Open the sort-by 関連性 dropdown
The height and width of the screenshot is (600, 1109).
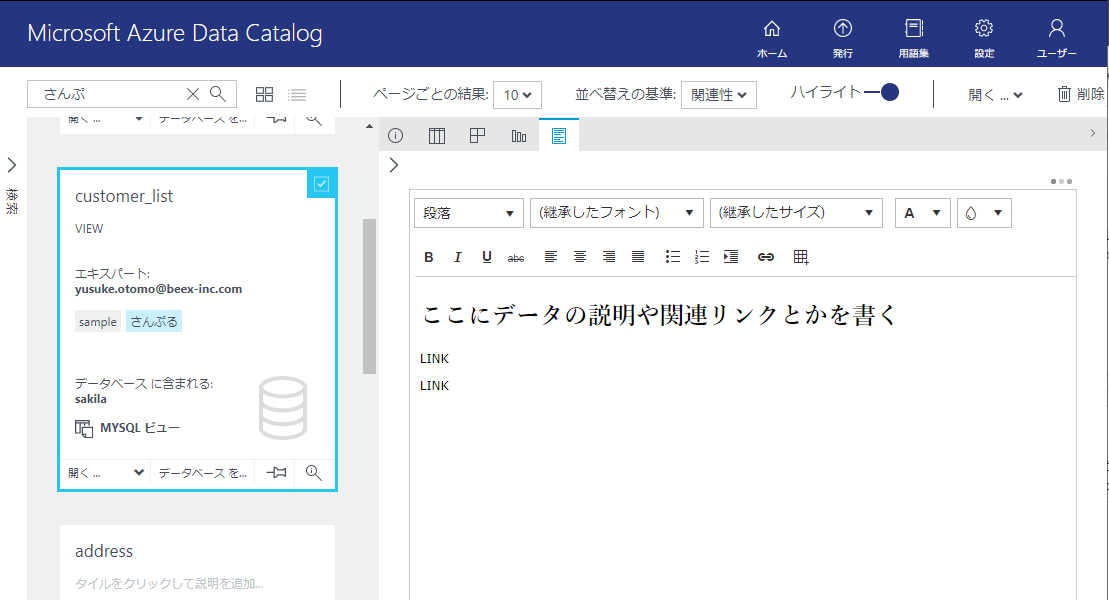pyautogui.click(x=719, y=95)
